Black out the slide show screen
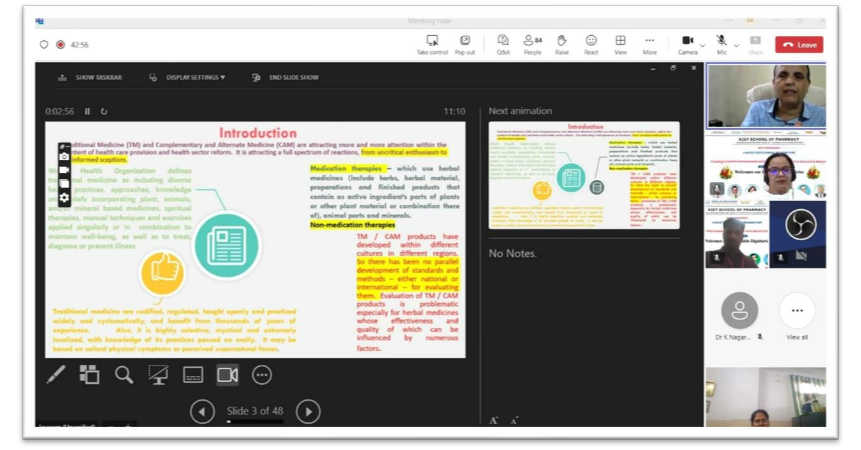Screen dimensions: 861x450 point(158,375)
